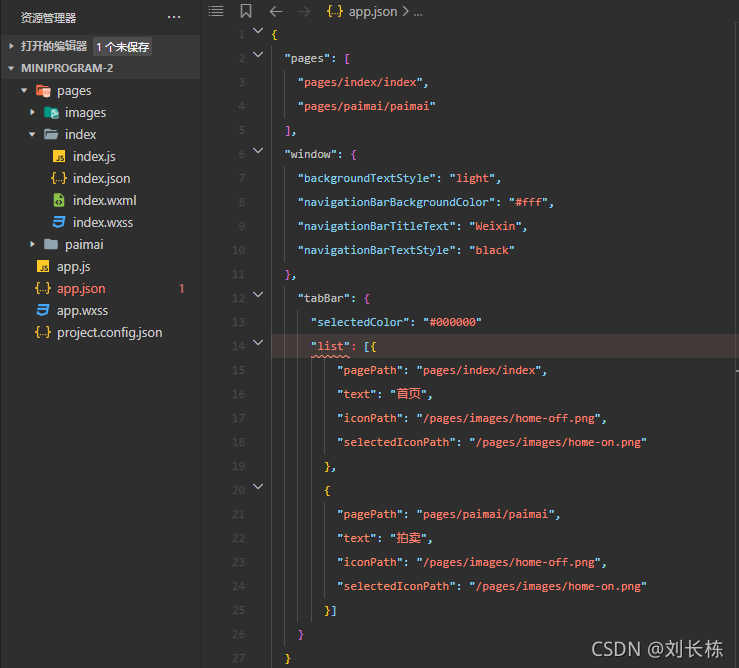
Task: Open project.config.json file
Action: 109,333
